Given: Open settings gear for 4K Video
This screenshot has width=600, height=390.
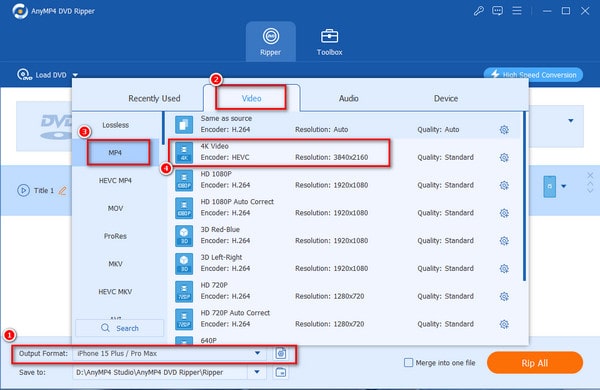Looking at the screenshot, I should click(504, 158).
